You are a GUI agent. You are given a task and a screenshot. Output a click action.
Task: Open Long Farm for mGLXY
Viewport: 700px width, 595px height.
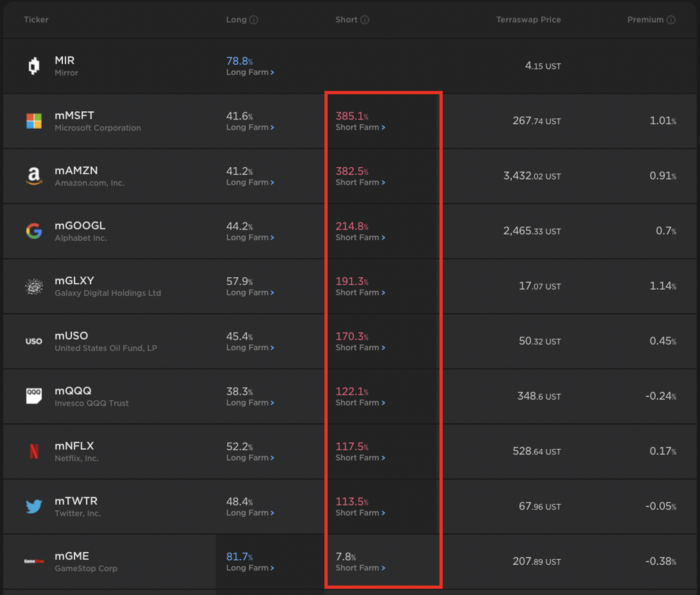point(250,292)
